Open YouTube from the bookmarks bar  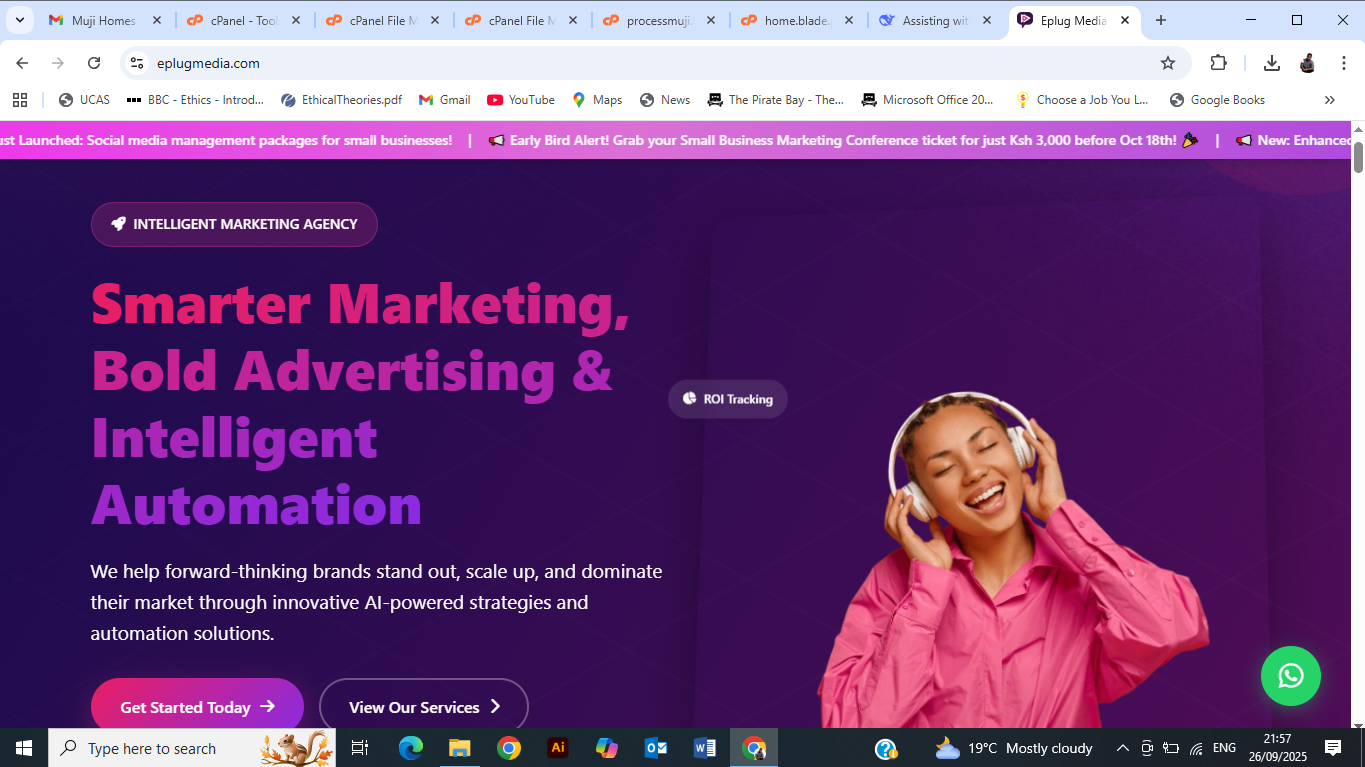coord(522,99)
